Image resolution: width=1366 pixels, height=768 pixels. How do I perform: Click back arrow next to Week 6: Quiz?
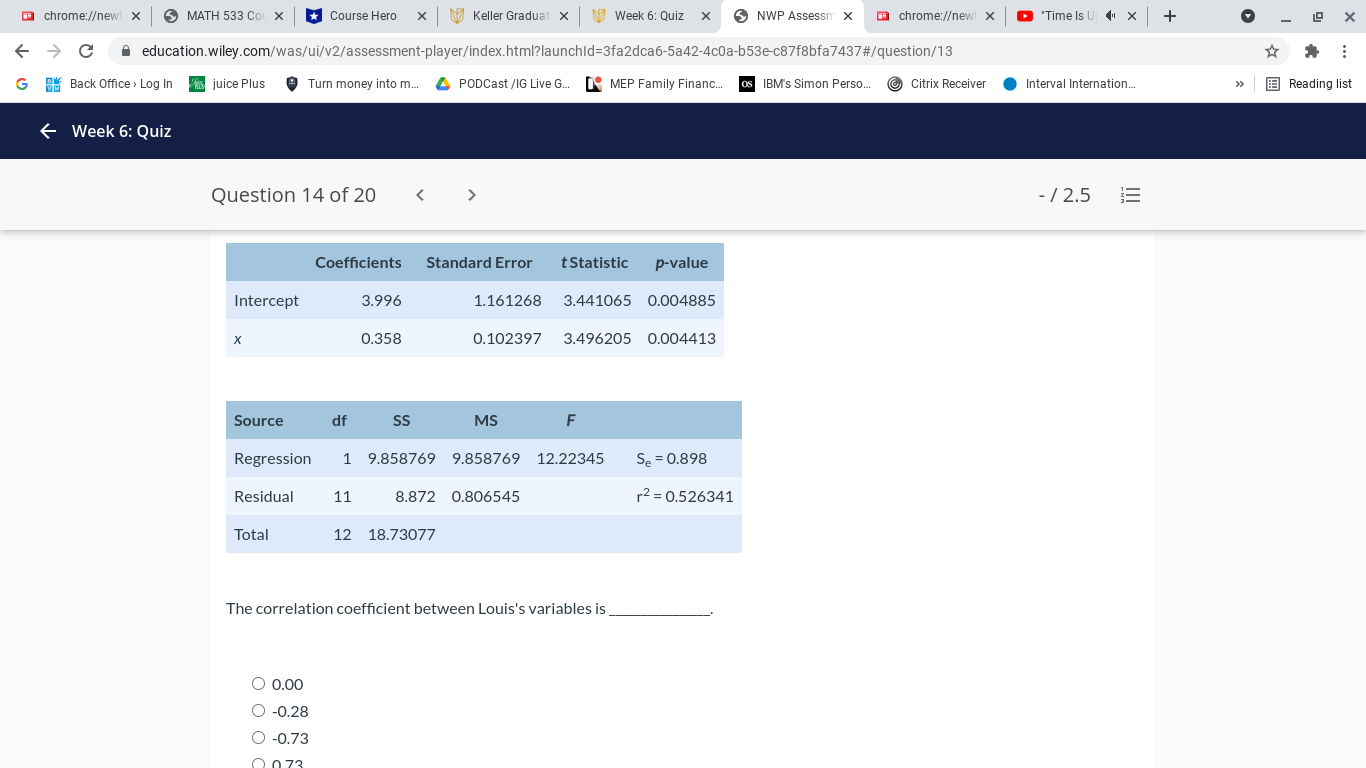pos(47,131)
